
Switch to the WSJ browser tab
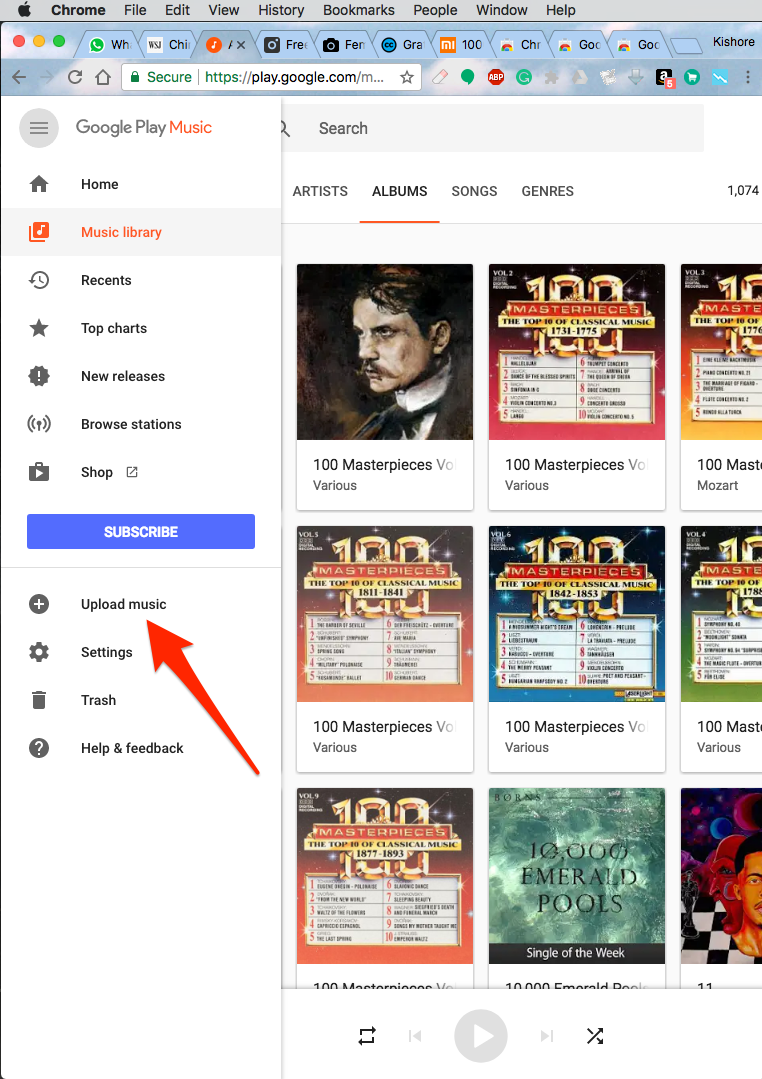168,45
